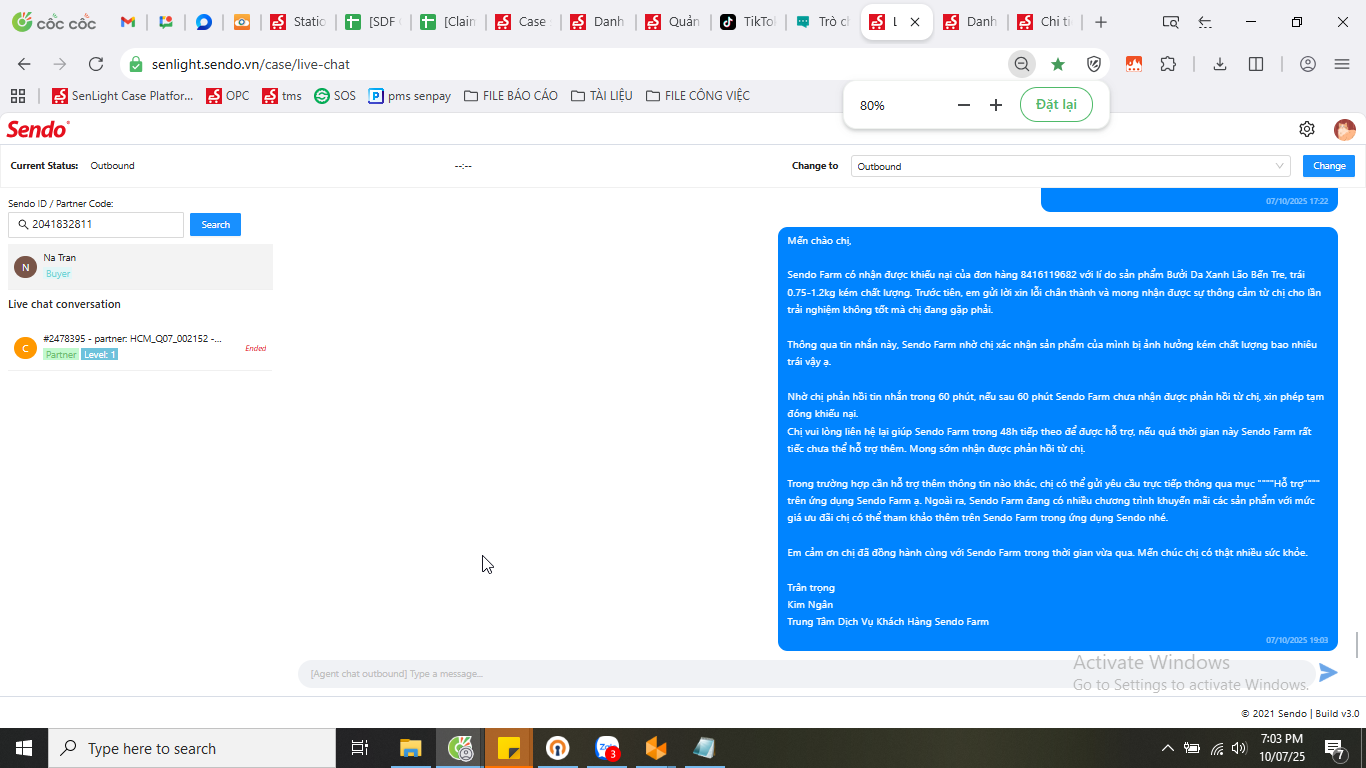Open the browser tab search icon
This screenshot has width=1366, height=768.
tap(1171, 22)
